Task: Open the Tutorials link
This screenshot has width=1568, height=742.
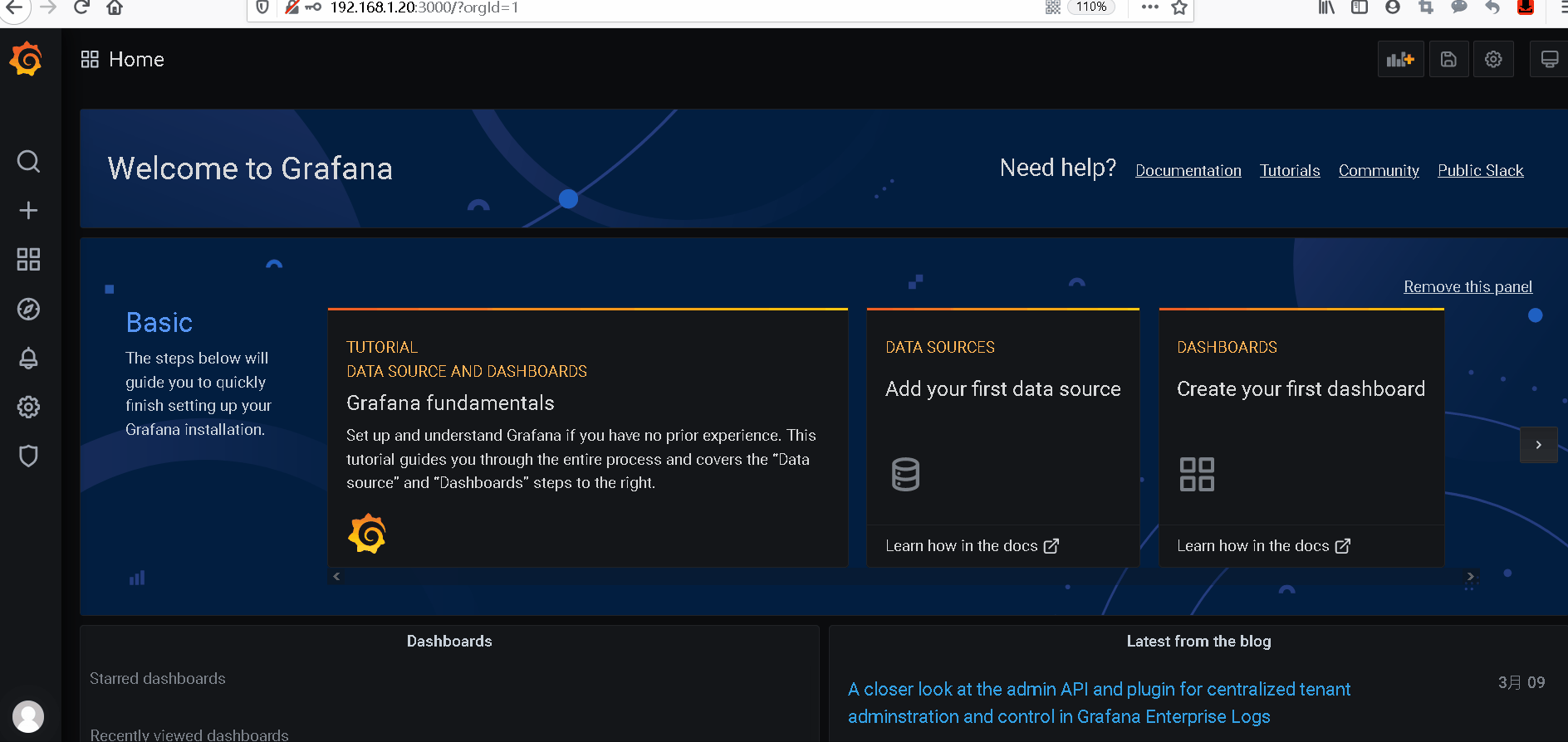Action: click(1290, 170)
